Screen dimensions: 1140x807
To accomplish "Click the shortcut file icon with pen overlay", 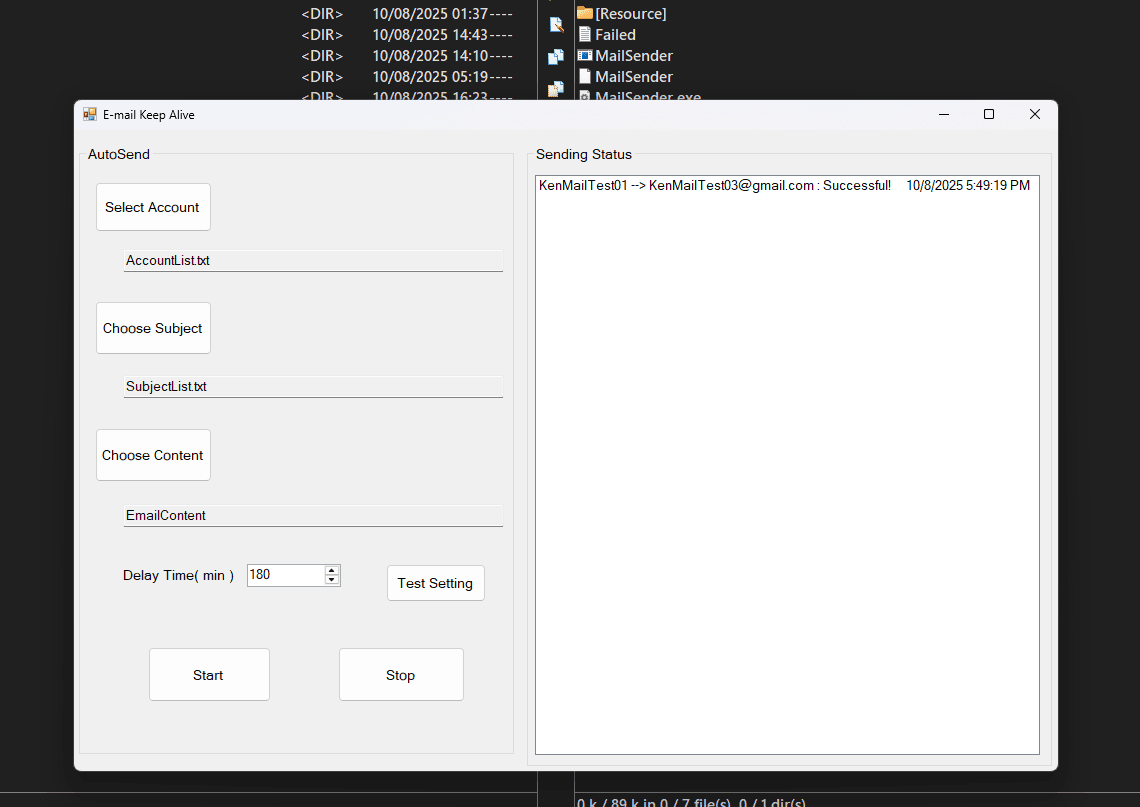I will [556, 24].
